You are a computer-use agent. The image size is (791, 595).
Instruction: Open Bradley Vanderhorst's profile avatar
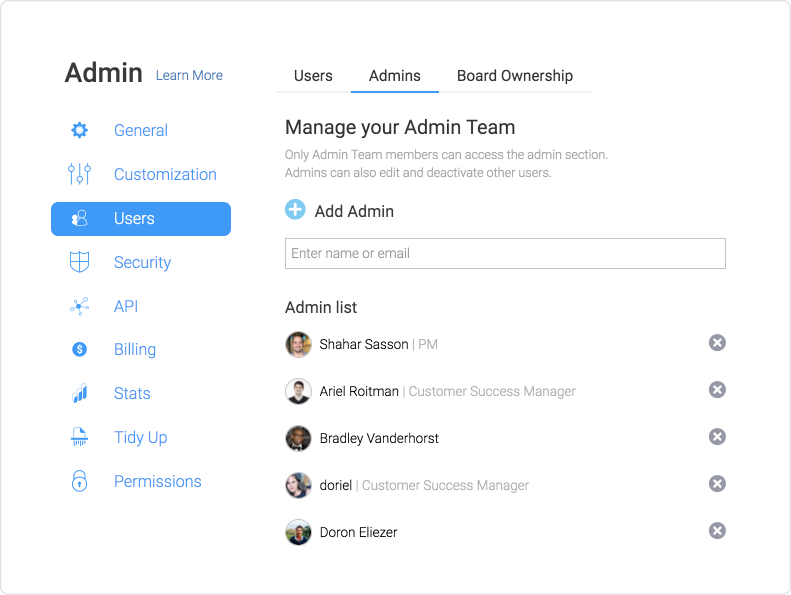point(298,438)
